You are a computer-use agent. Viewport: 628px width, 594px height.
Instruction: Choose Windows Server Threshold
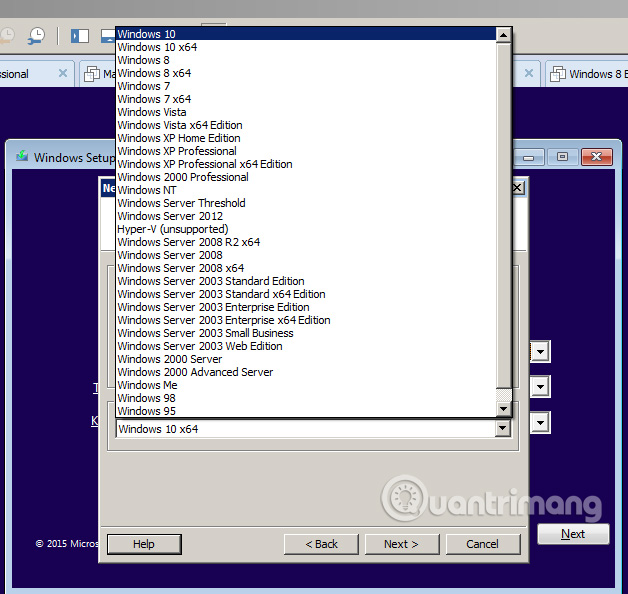coord(306,203)
